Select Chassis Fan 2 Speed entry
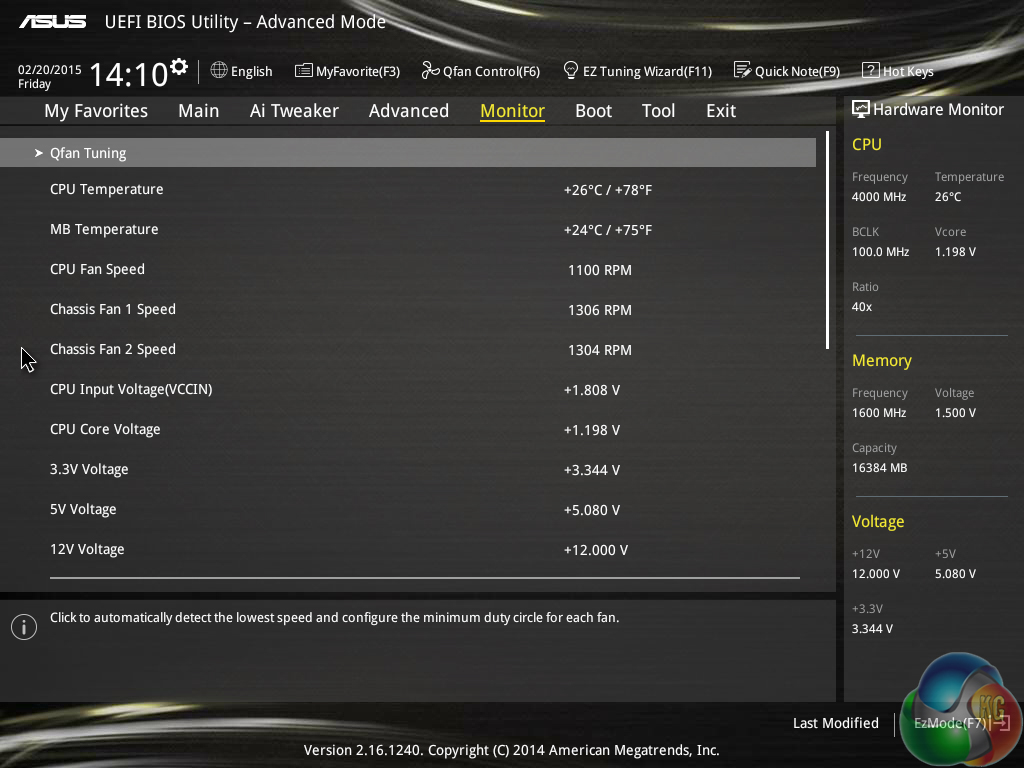 [408, 349]
